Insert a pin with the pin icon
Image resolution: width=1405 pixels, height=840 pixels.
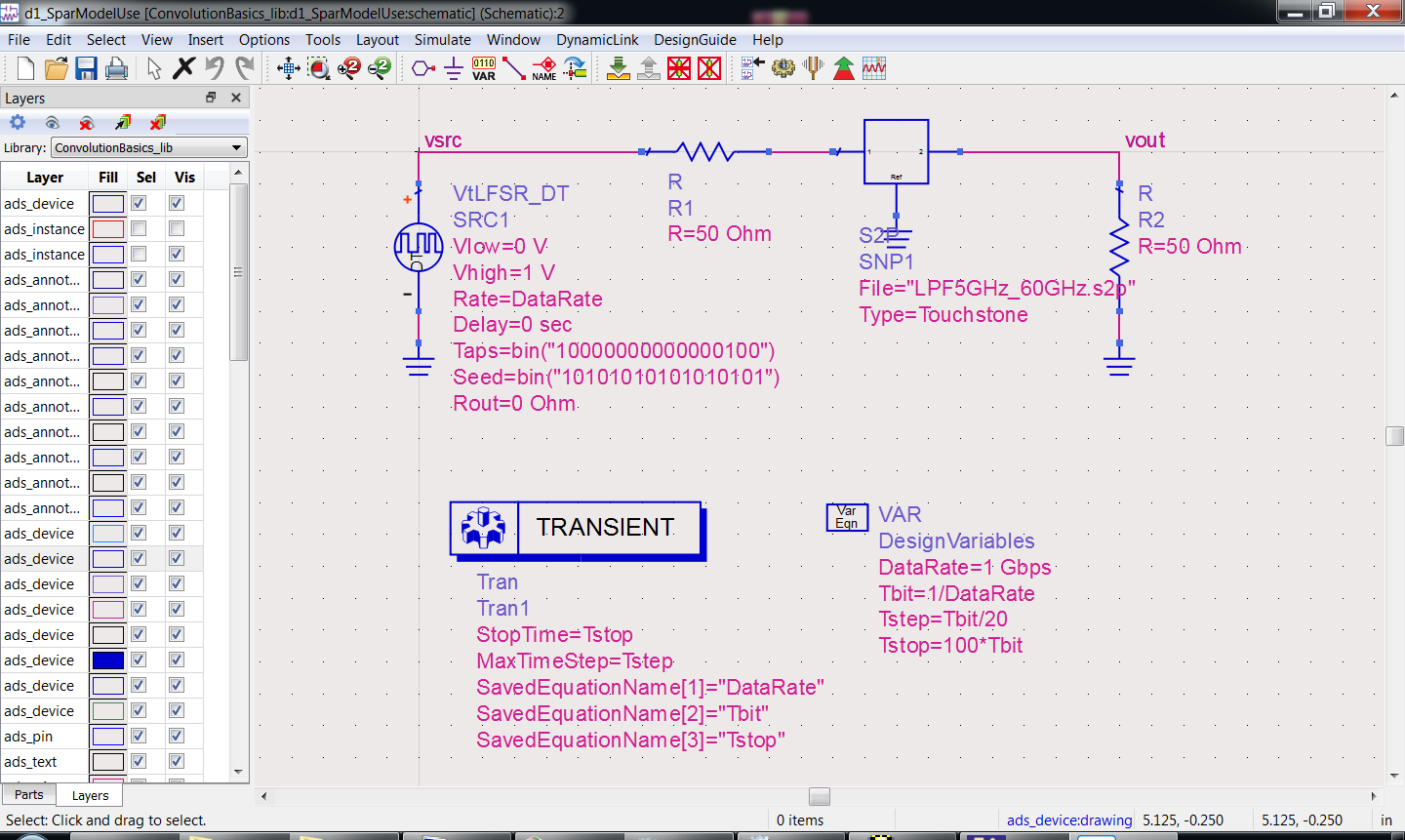coord(422,68)
